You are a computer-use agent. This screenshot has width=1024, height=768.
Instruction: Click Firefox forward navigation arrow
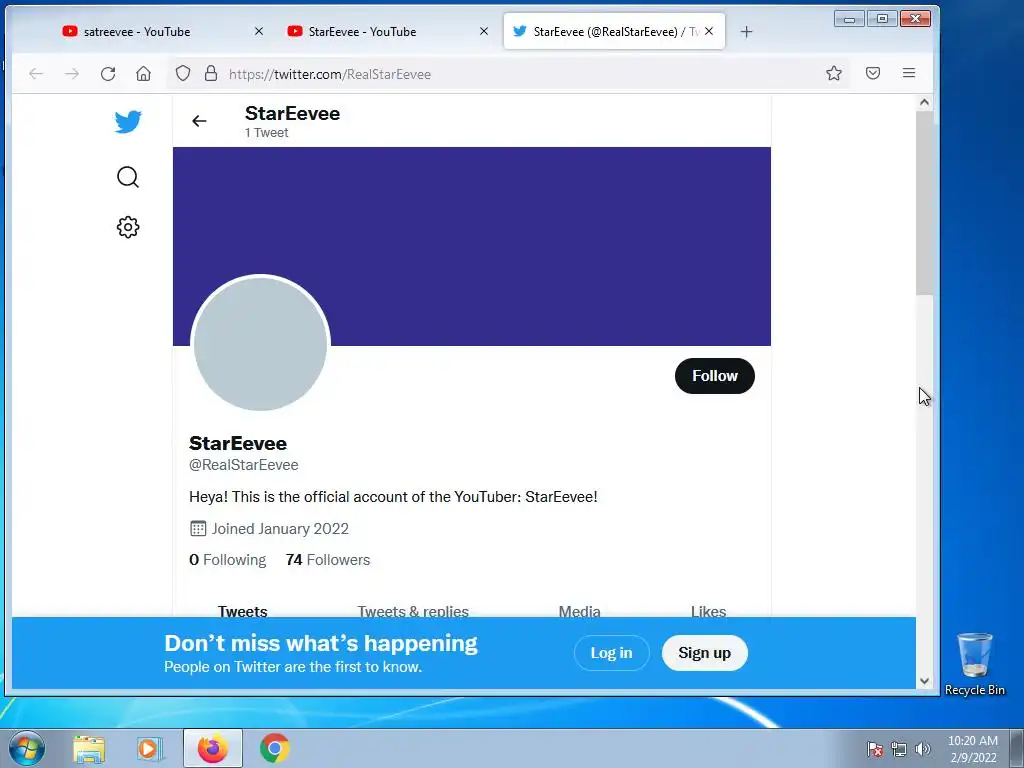tap(72, 74)
